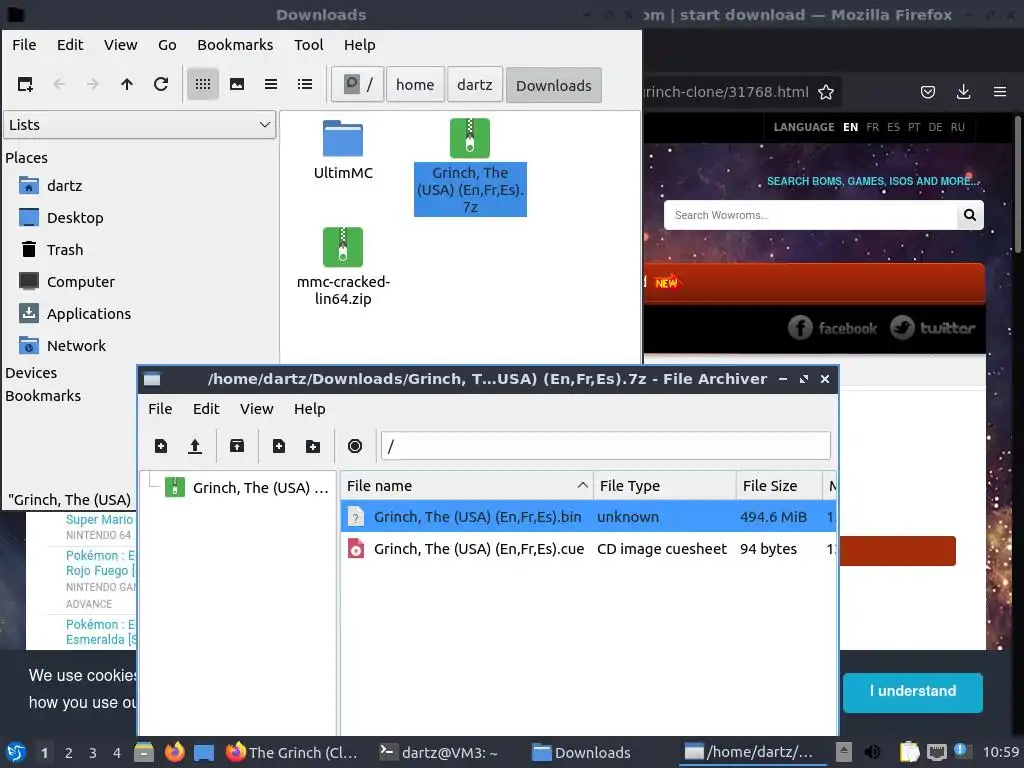This screenshot has width=1024, height=768.
Task: Go up to the parent folder
Action: [x=127, y=84]
